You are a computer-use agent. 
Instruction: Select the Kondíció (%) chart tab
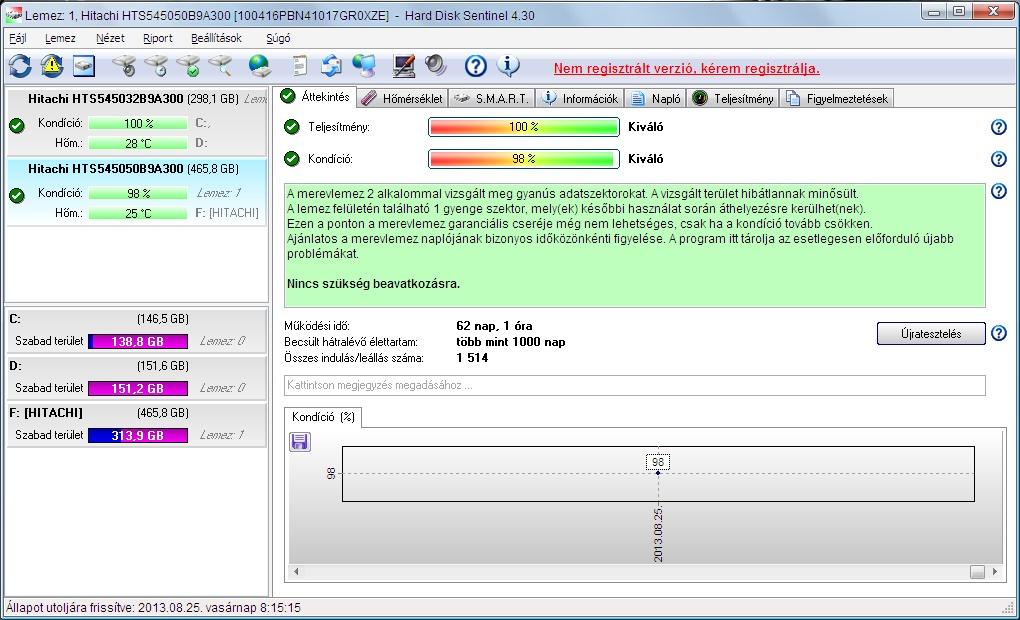(323, 417)
